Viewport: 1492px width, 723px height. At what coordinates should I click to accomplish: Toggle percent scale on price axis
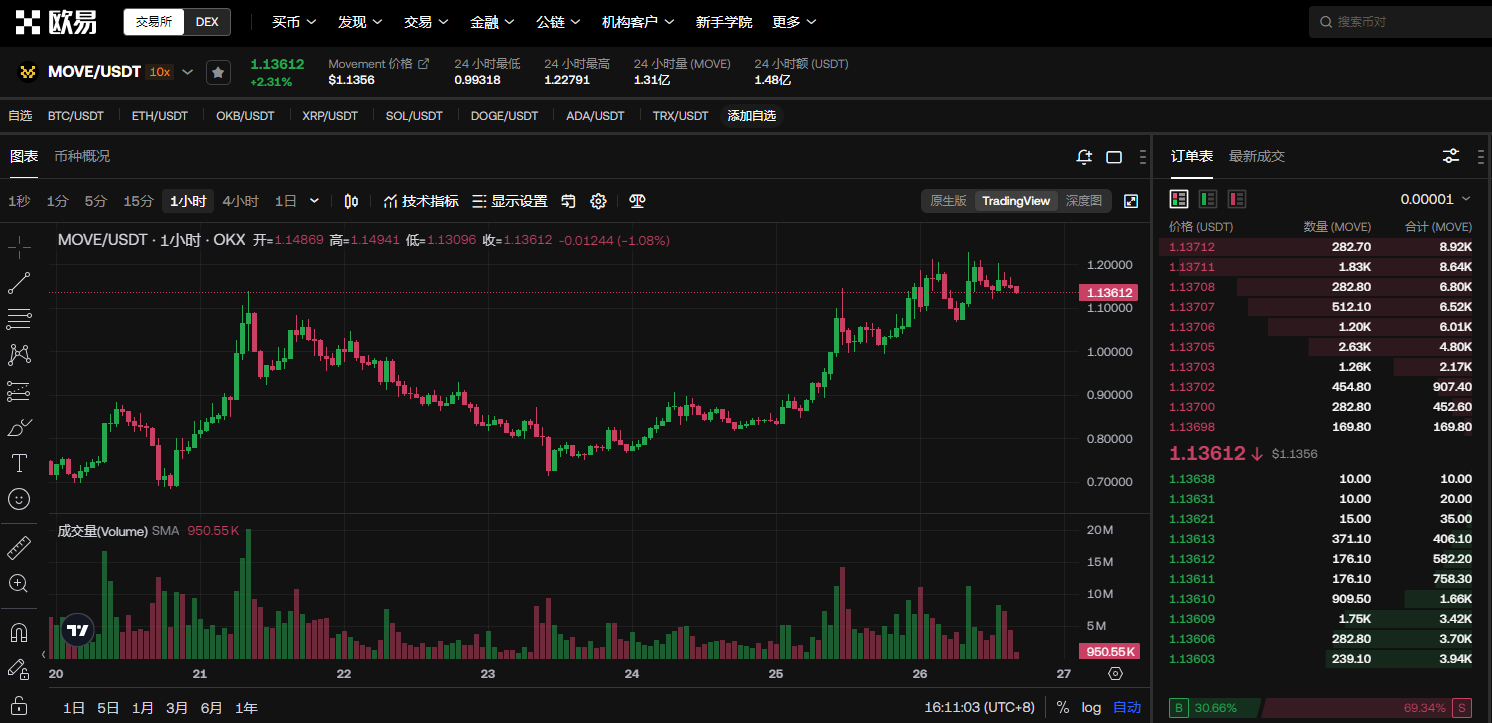pyautogui.click(x=1062, y=707)
